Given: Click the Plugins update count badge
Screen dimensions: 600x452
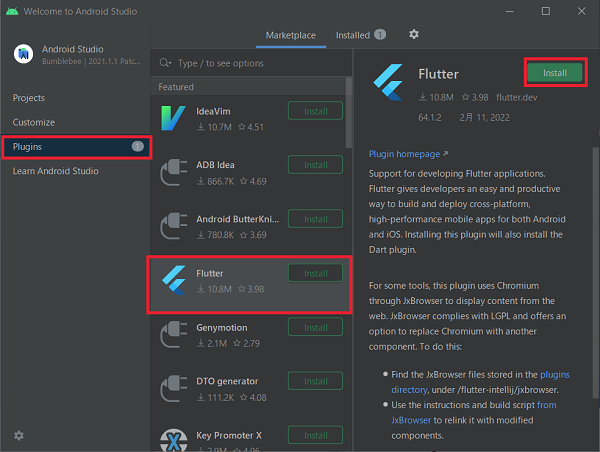Looking at the screenshot, I should click(137, 146).
